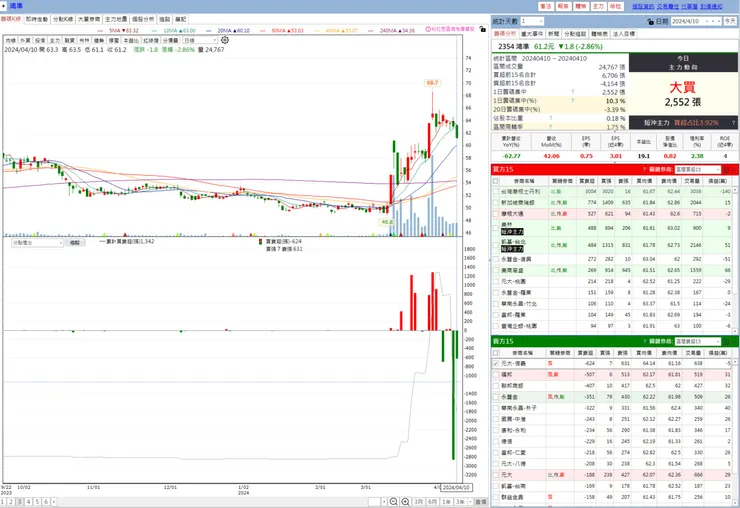Tick the checkbox for 群益金鼎
740x508 pixels.
click(x=496, y=497)
